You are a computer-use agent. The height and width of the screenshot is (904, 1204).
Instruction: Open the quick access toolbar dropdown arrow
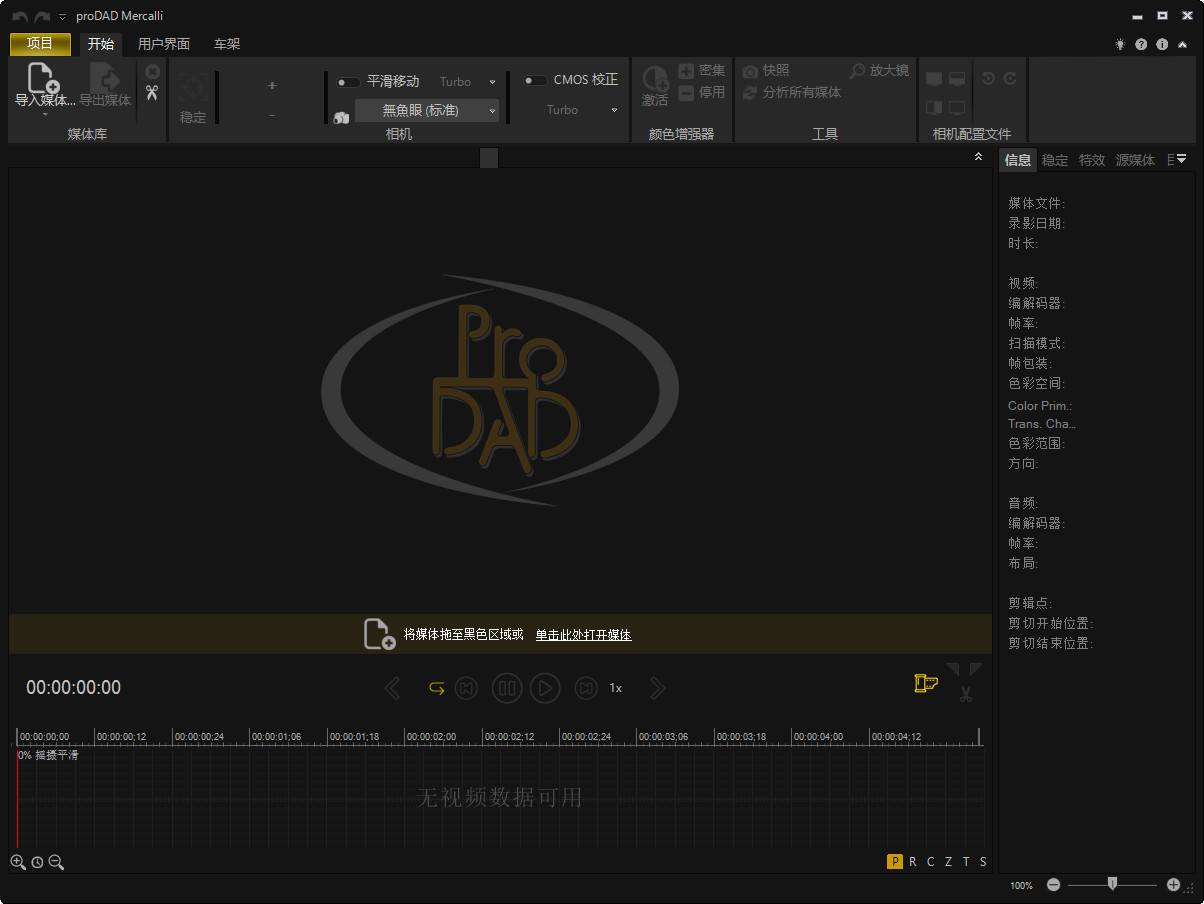63,17
